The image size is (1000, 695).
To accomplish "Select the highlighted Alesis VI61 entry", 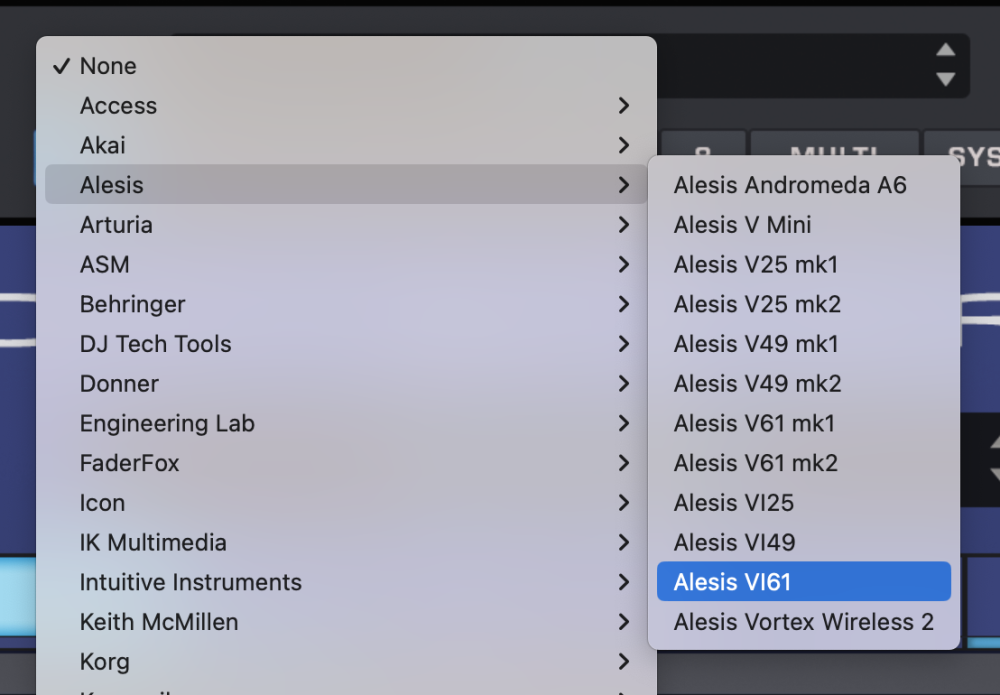I will [733, 582].
